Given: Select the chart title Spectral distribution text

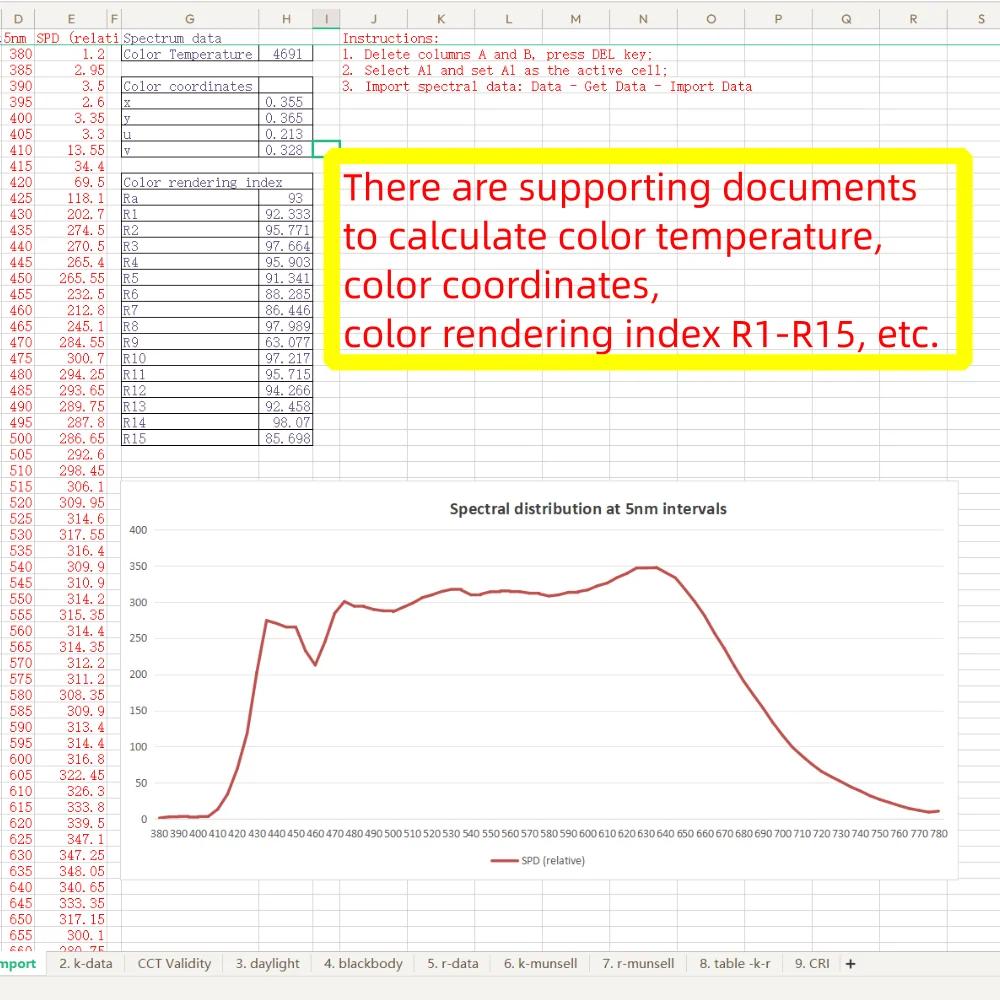Looking at the screenshot, I should tap(588, 509).
